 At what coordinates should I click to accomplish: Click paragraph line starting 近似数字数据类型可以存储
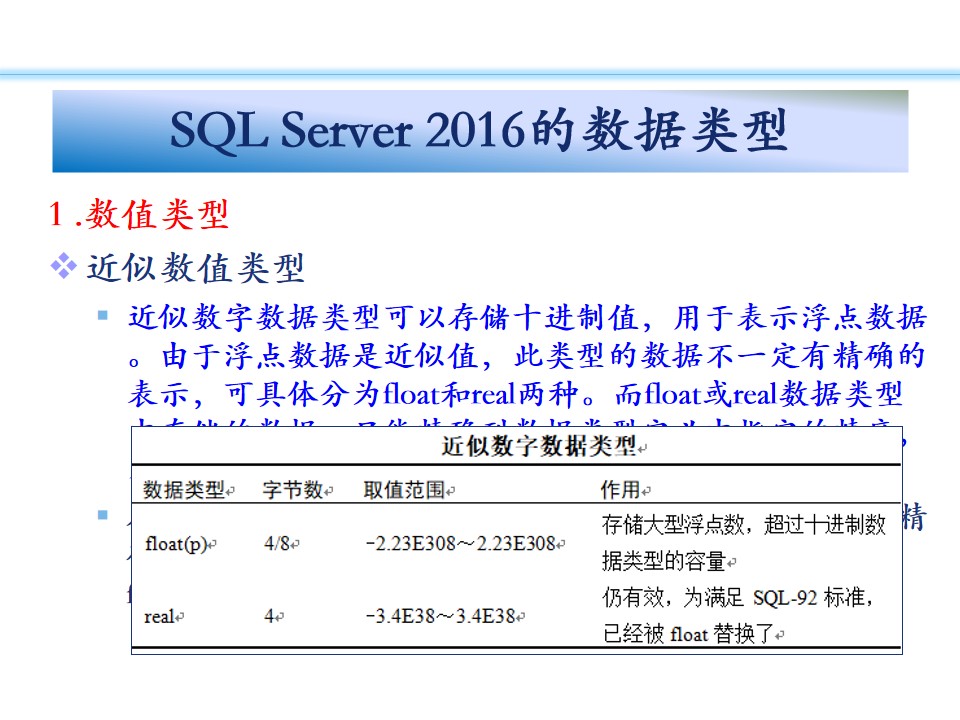527,318
